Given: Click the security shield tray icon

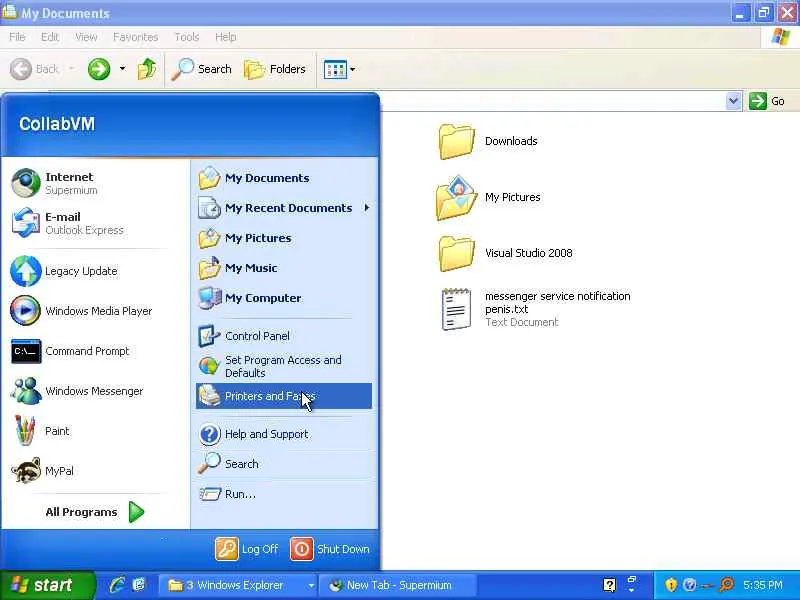Looking at the screenshot, I should point(671,585).
